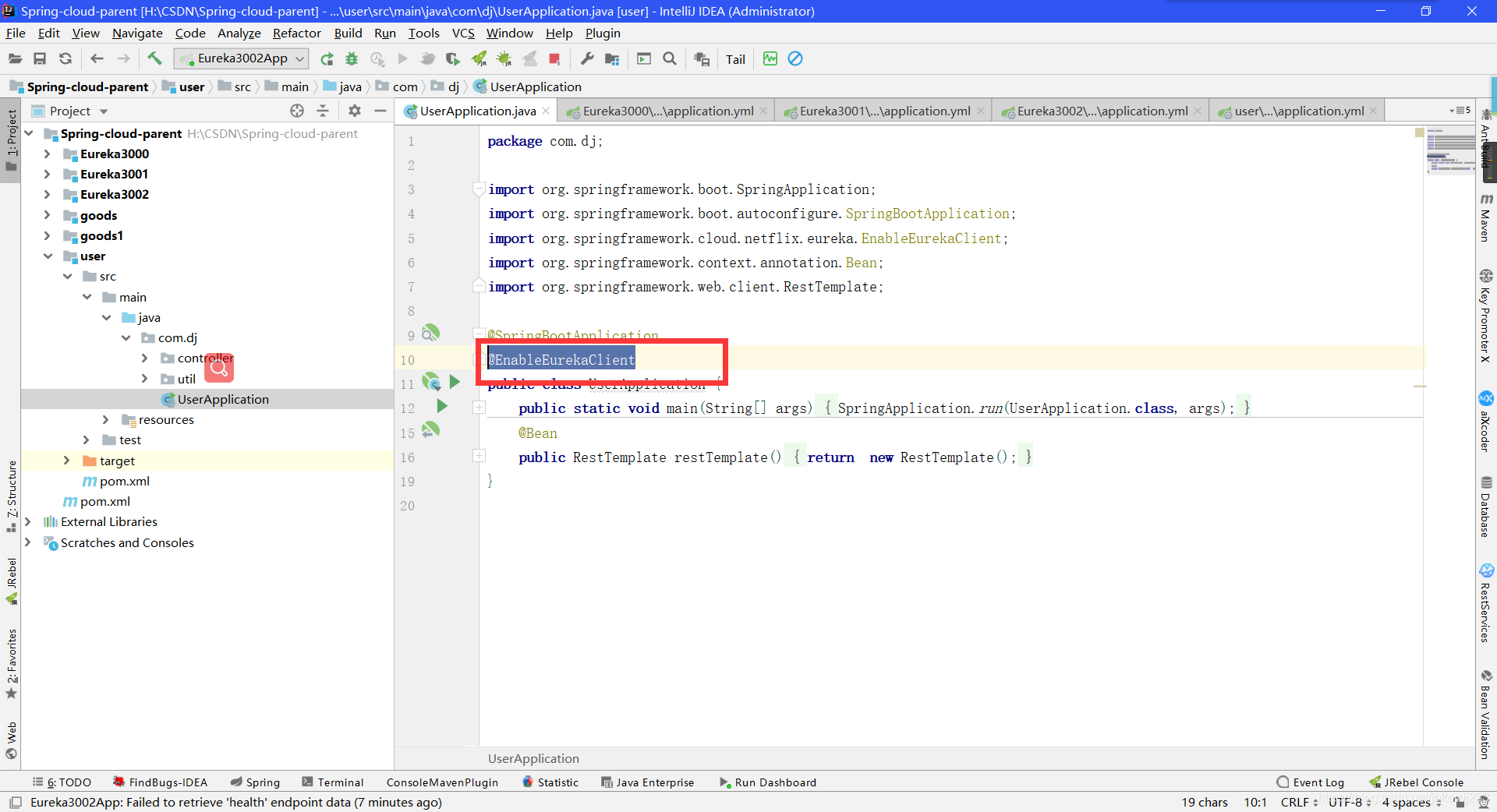Open the Plugin menu

click(x=603, y=33)
